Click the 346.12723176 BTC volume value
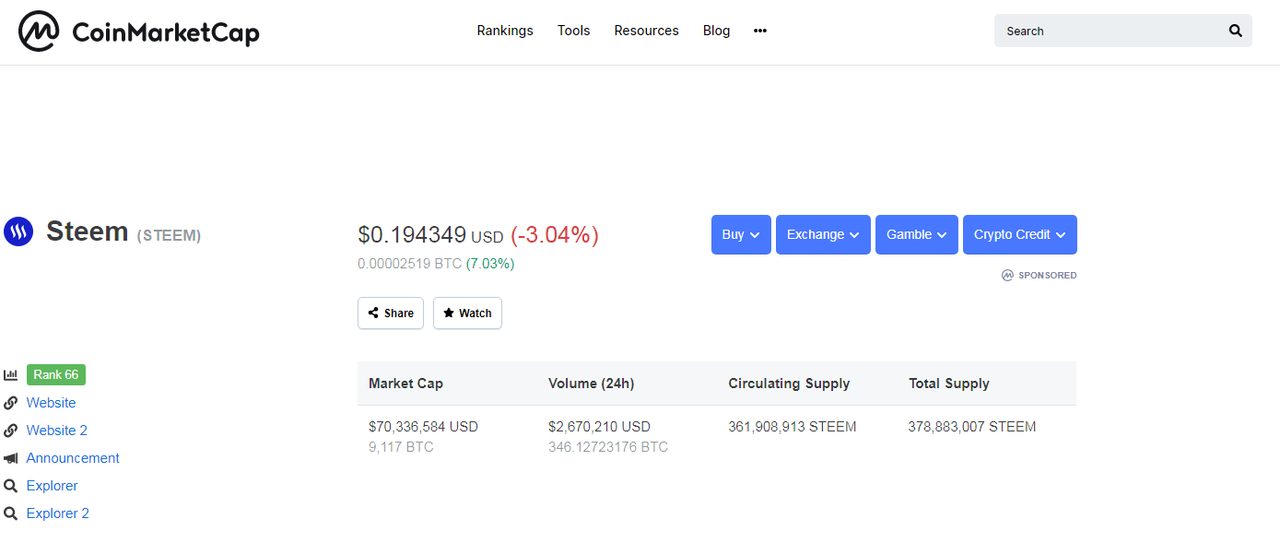 tap(608, 447)
